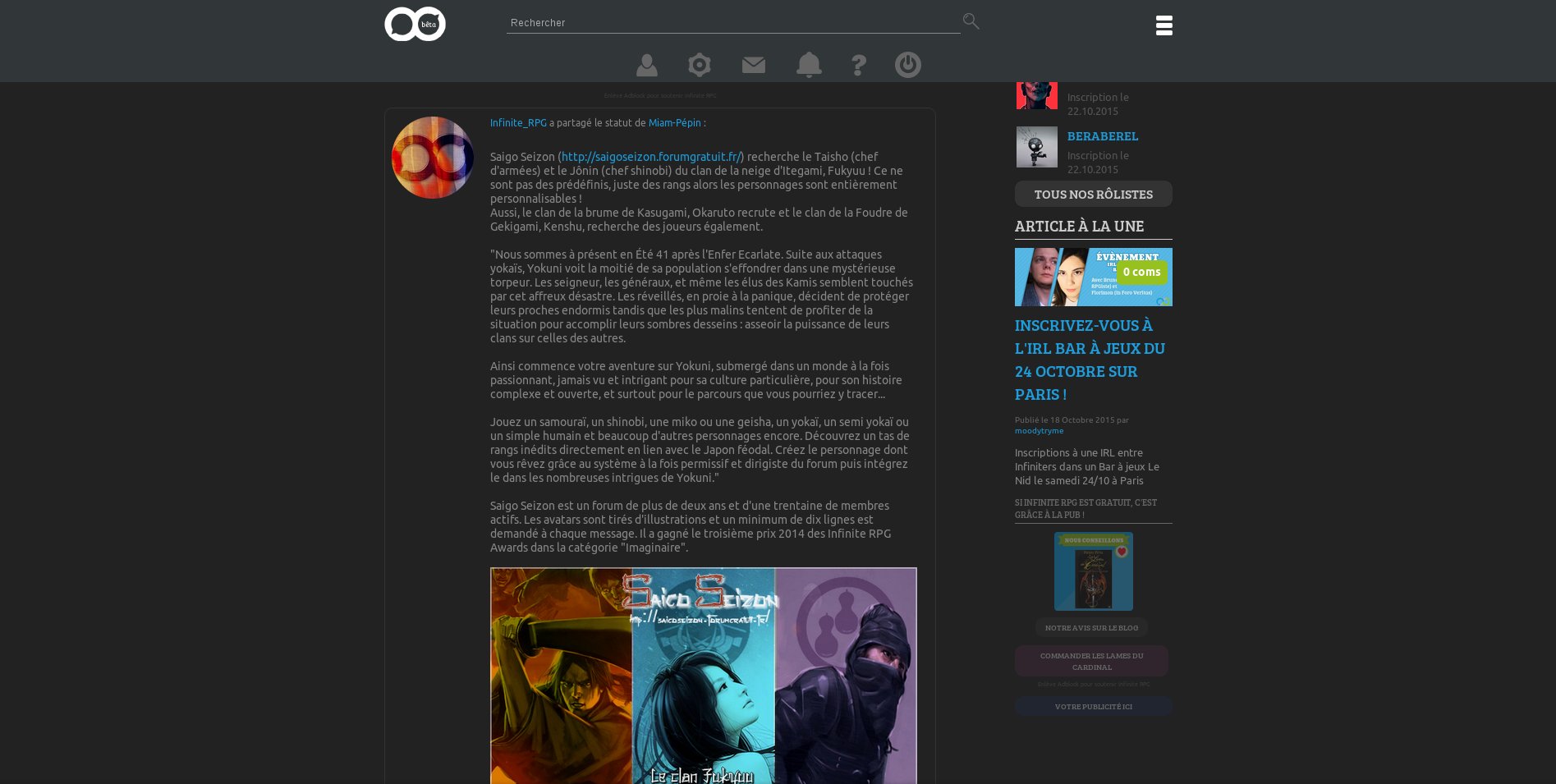Viewport: 1556px width, 784px height.
Task: Click BERABEREL's 'Inscription le 22.10.2015' text
Action: coord(1098,163)
